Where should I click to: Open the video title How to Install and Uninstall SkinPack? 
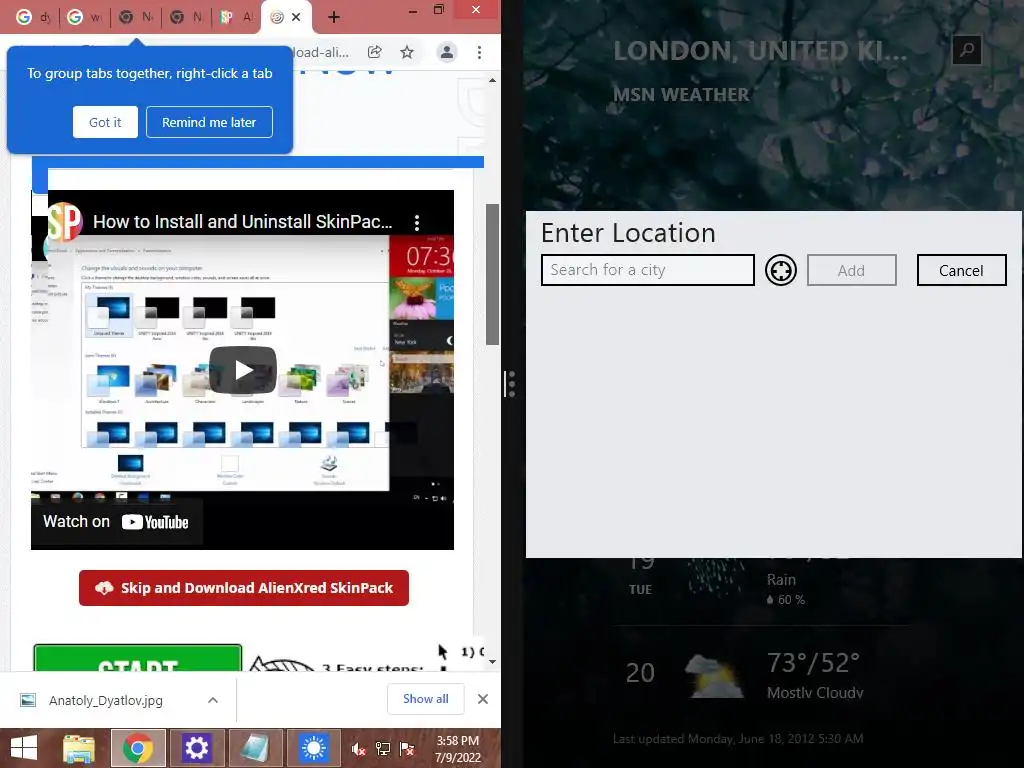coord(242,222)
